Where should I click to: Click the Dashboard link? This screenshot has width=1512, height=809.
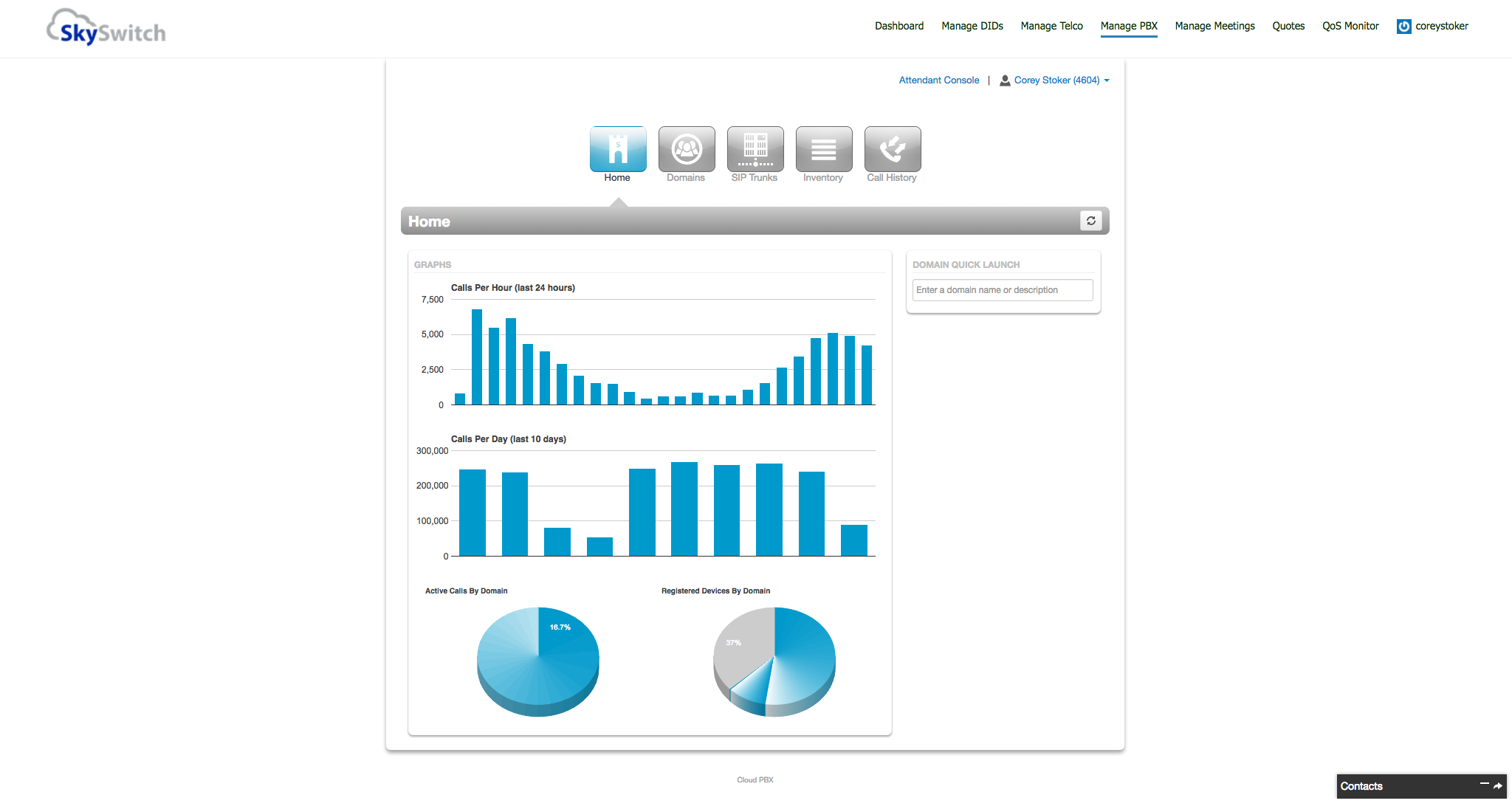pos(898,26)
